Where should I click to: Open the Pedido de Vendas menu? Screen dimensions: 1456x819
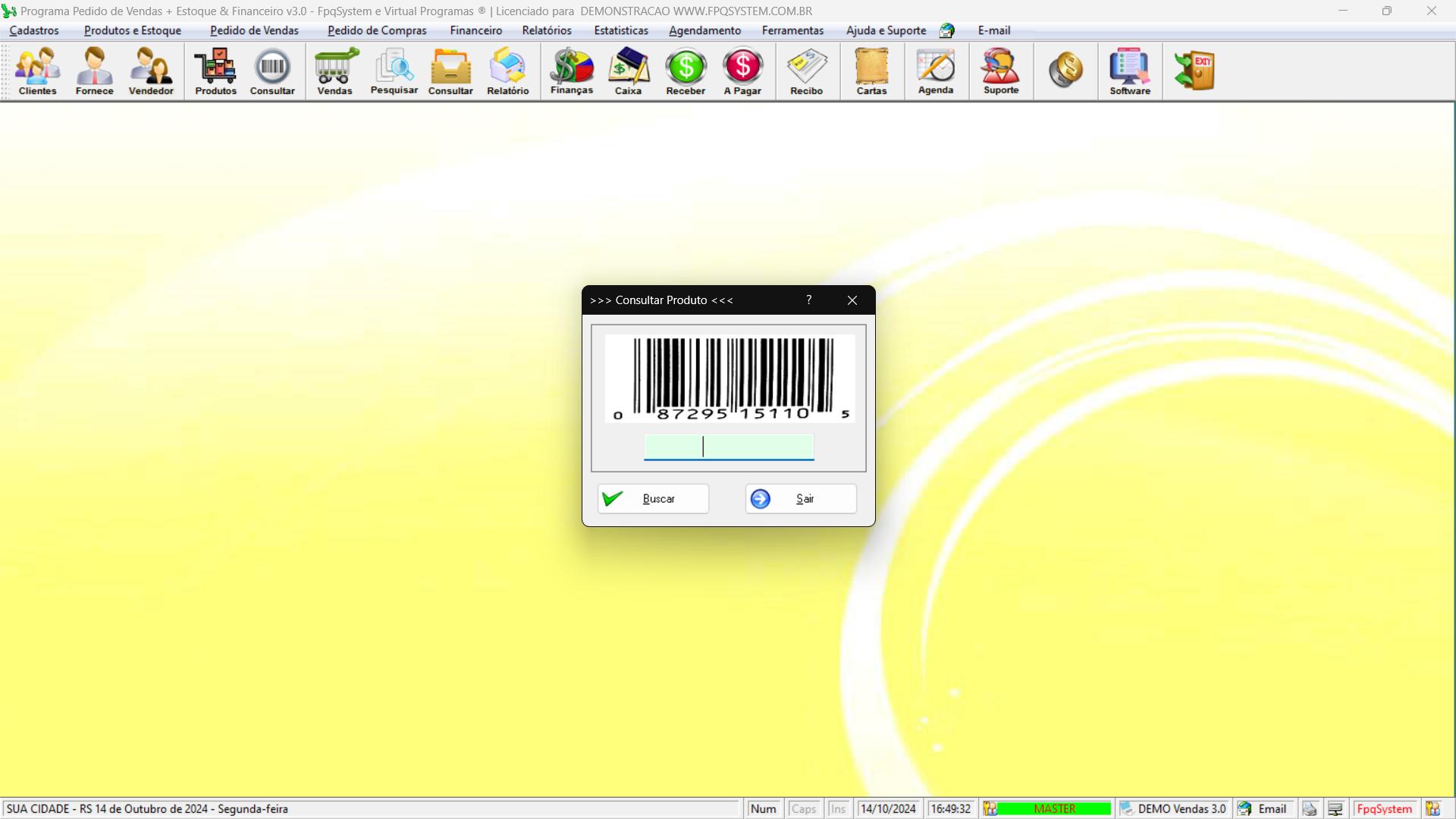coord(254,30)
